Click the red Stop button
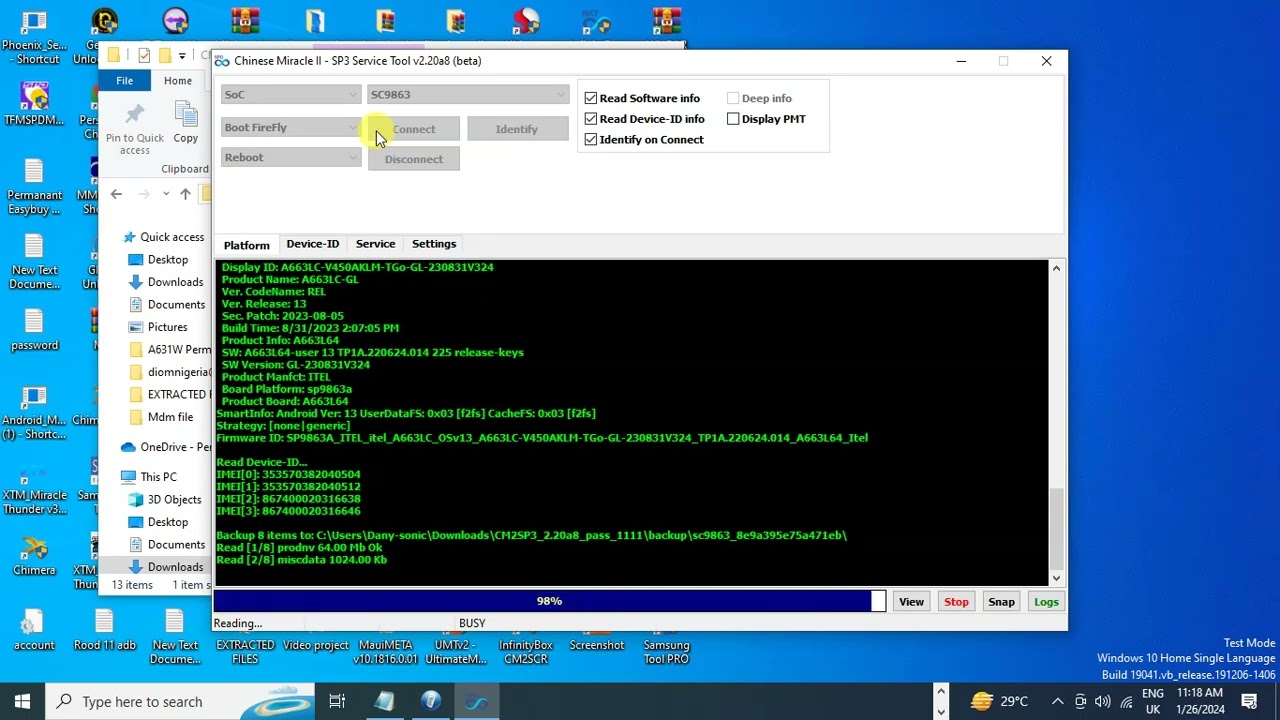1280x720 pixels. tap(956, 602)
